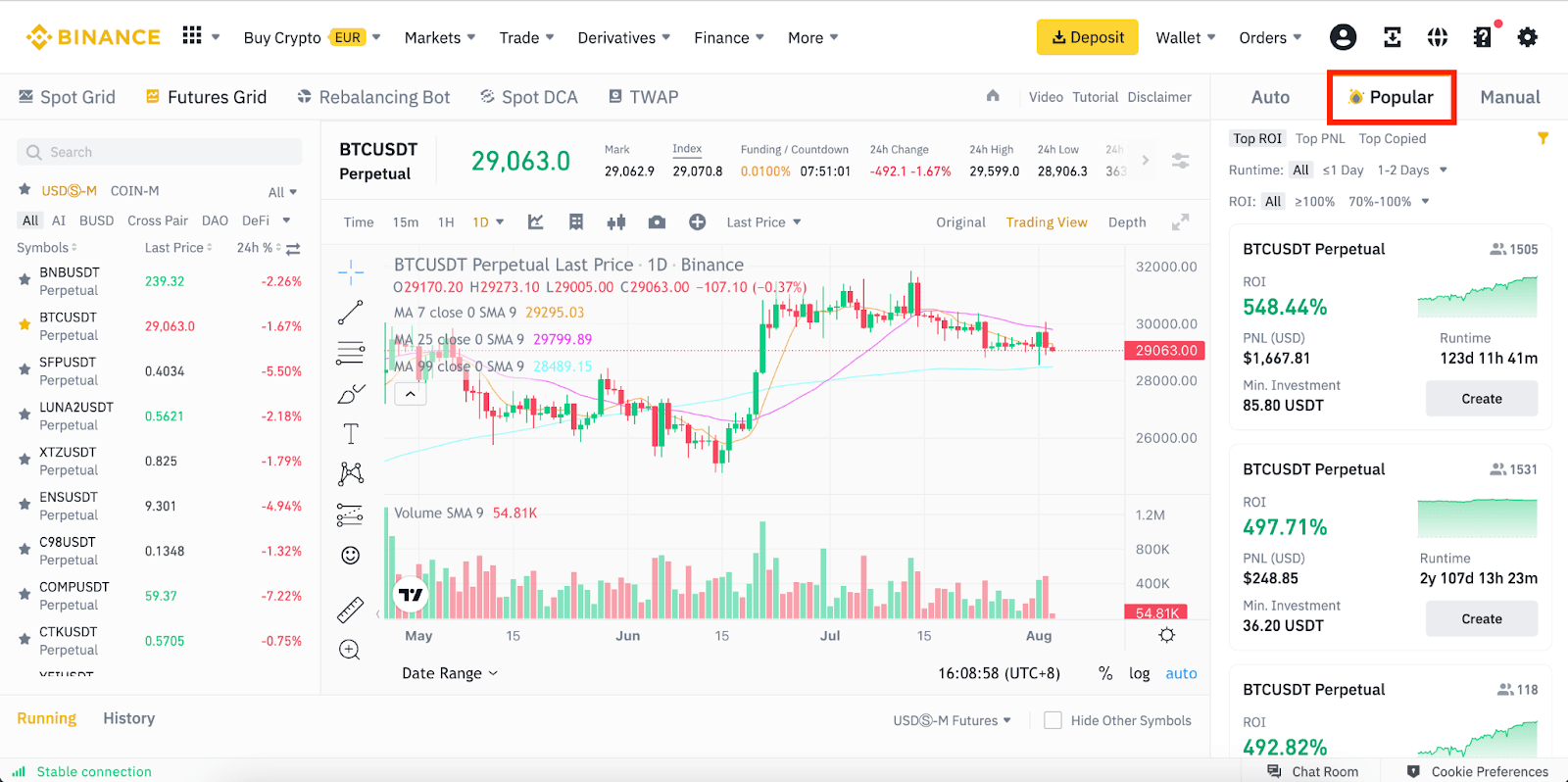The height and width of the screenshot is (782, 1568).
Task: Select the ruler measure tool
Action: pos(350,610)
